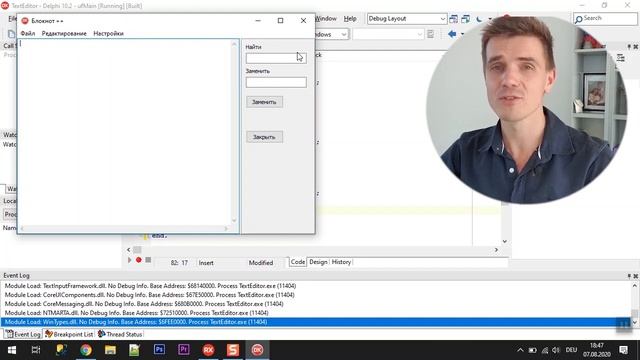This screenshot has height=360, width=640.
Task: Open the theme dropdown arrow beside moon
Action: [x=490, y=19]
